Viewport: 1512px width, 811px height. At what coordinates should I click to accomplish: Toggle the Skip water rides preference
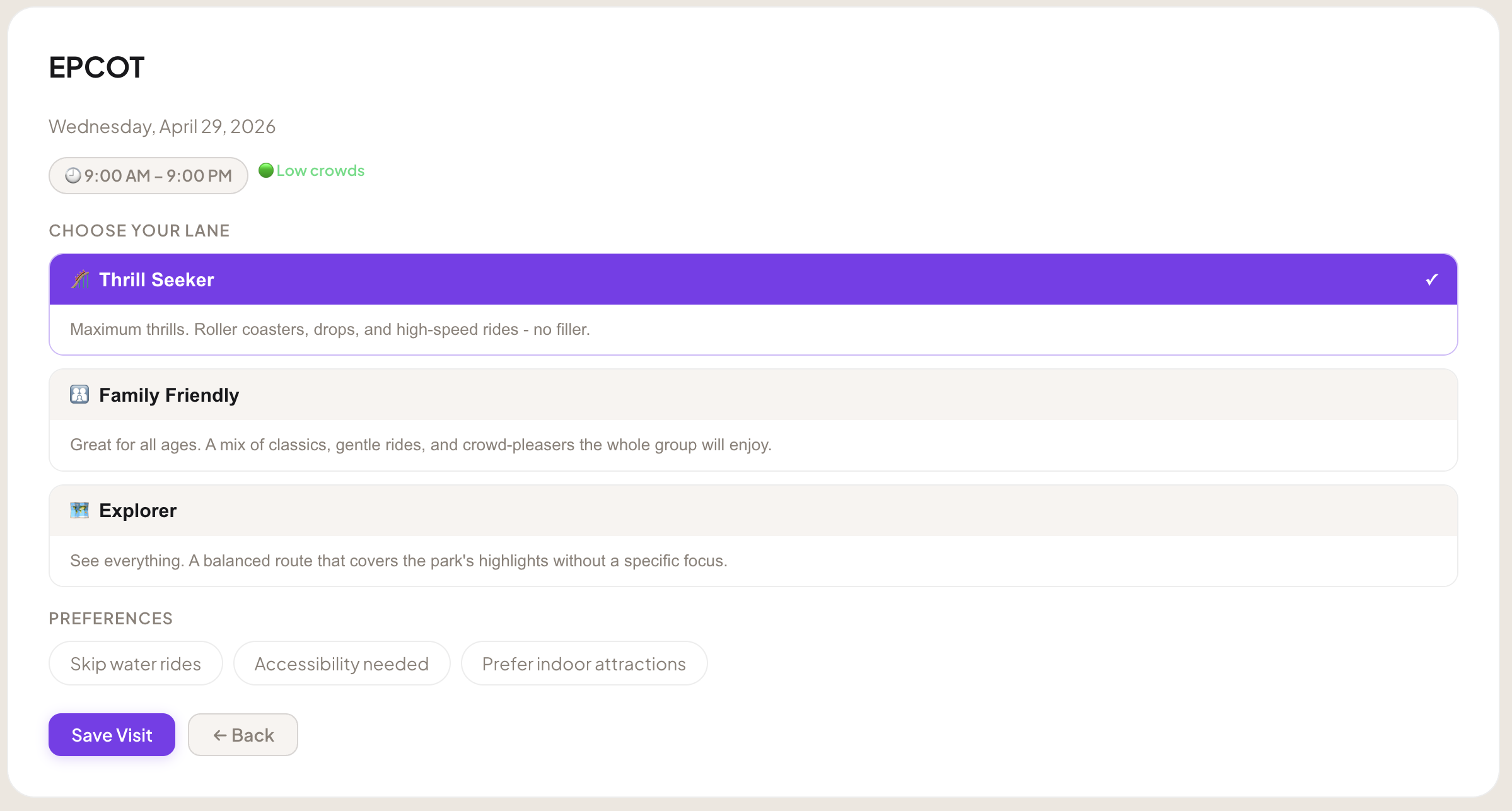(x=136, y=663)
